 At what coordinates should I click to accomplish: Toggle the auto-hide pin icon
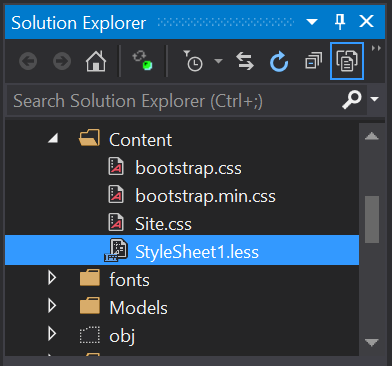pos(340,22)
